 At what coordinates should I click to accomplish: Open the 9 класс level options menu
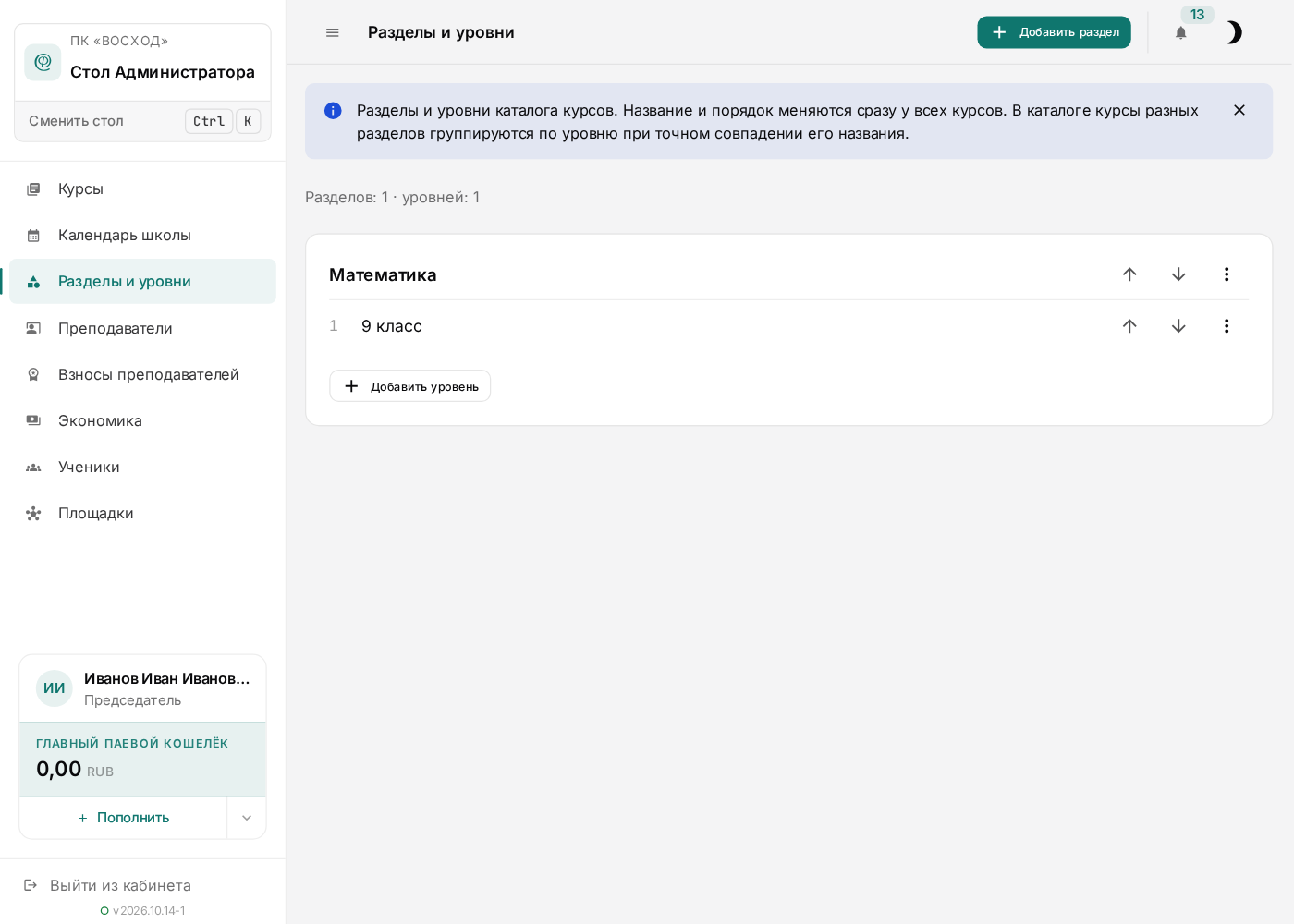pos(1227,326)
